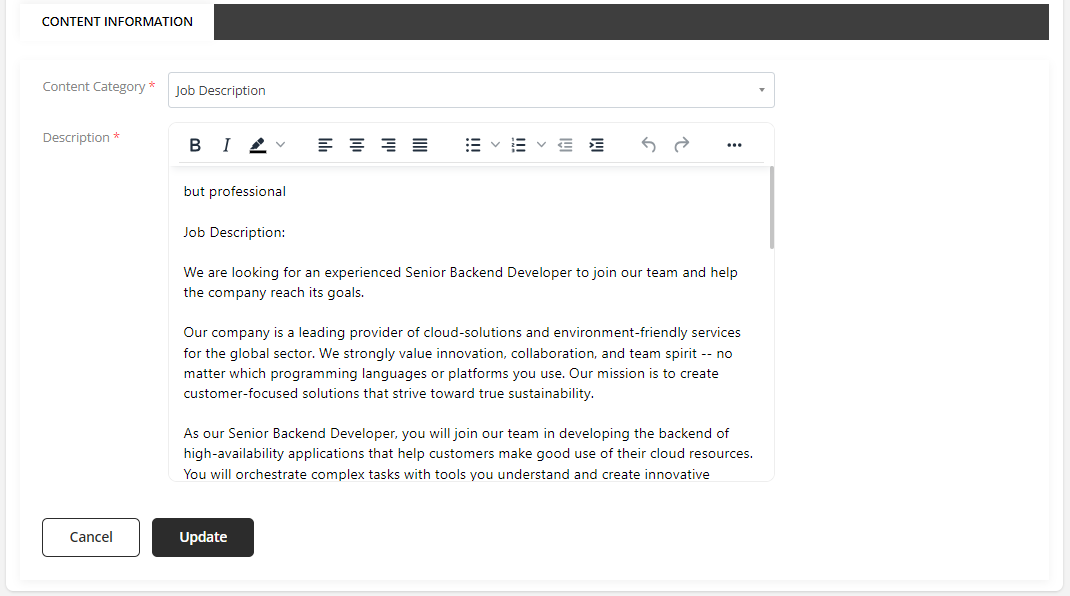Align text to the right
Image resolution: width=1070 pixels, height=596 pixels.
coord(389,145)
